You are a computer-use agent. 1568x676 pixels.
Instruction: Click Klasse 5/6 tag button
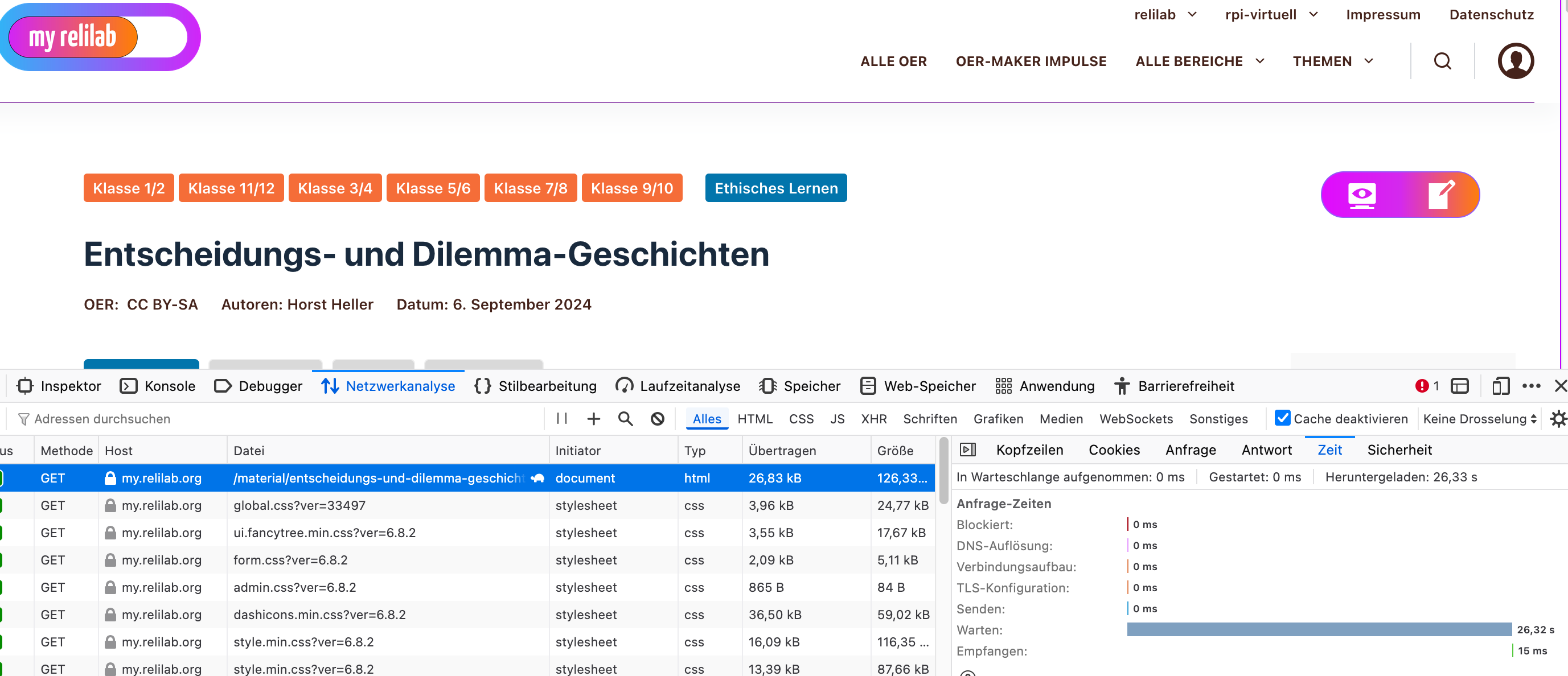[x=433, y=188]
